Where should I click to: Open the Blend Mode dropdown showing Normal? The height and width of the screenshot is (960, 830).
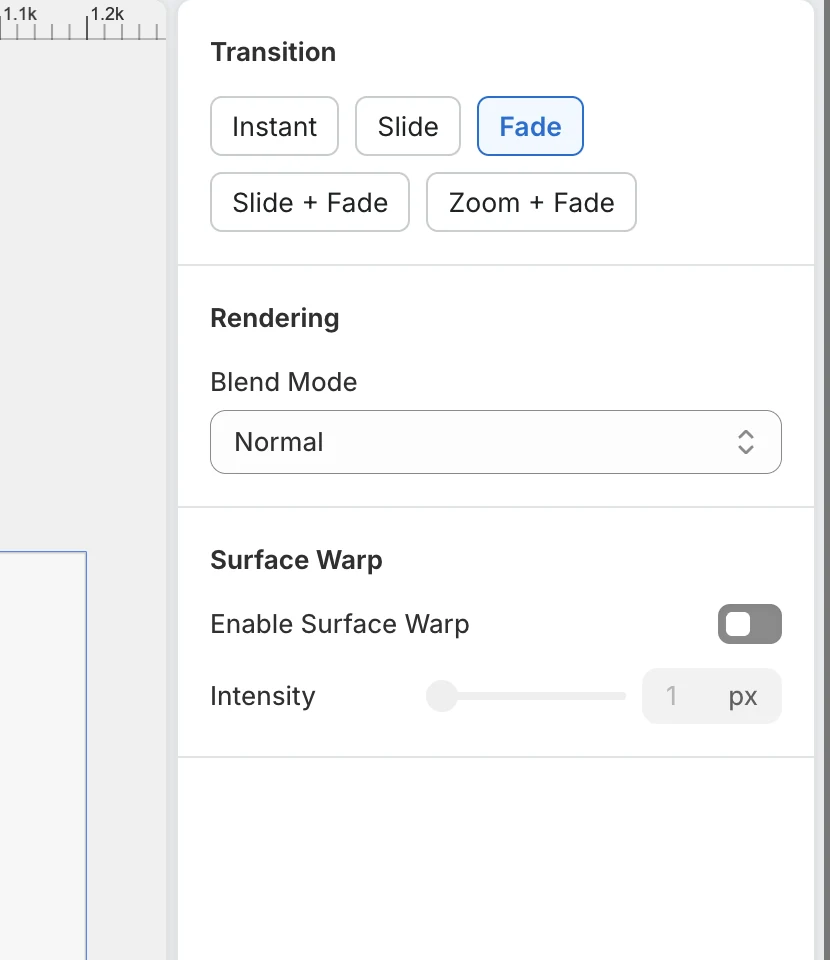pyautogui.click(x=496, y=442)
